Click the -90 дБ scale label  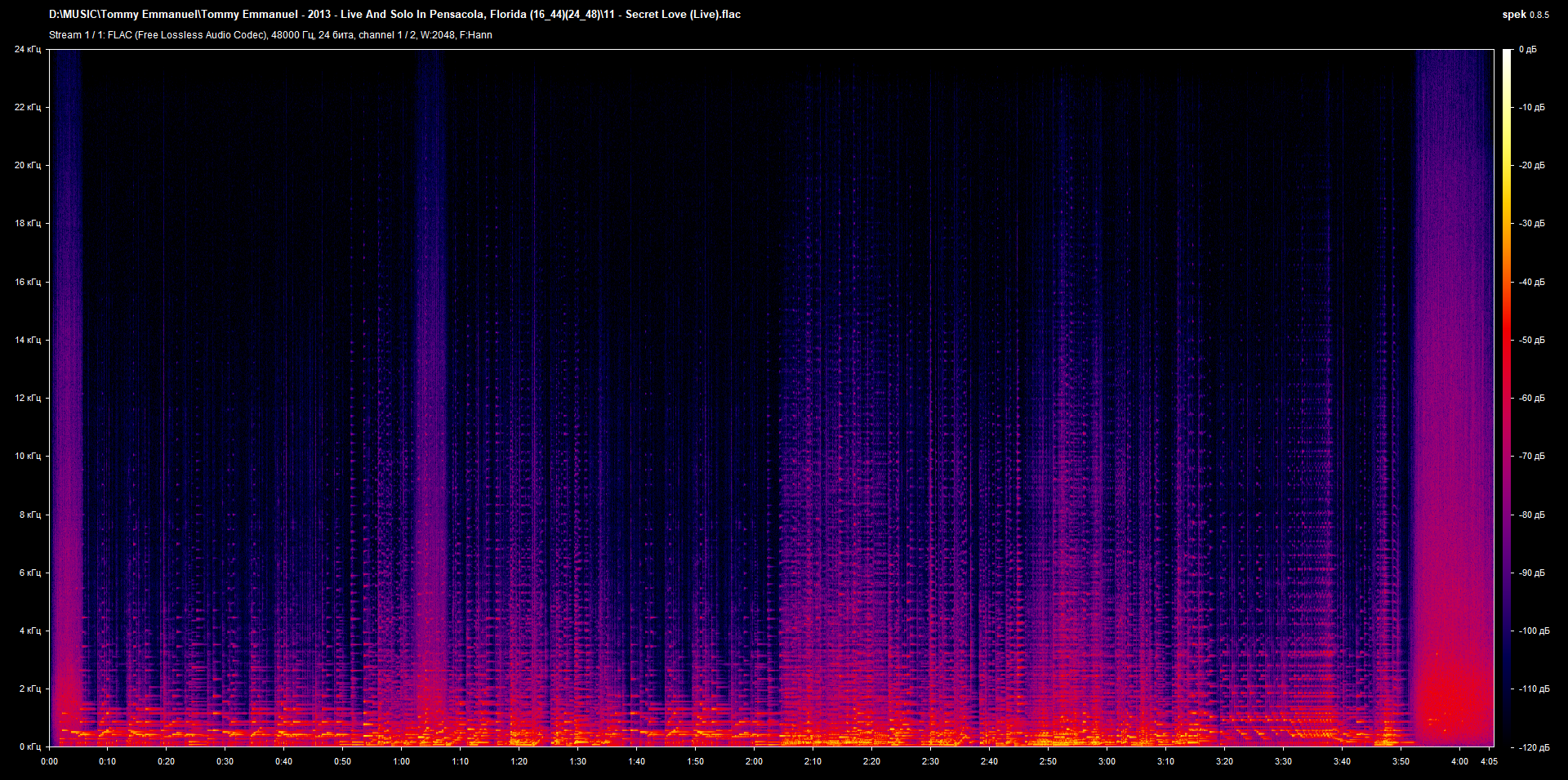pos(1531,573)
